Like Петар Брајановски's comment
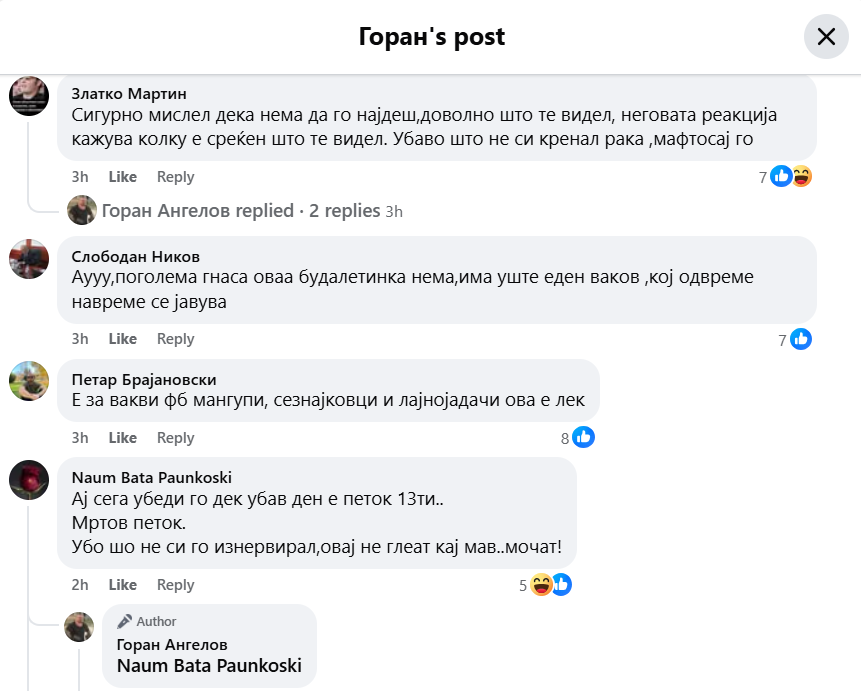Image resolution: width=861 pixels, height=691 pixels. [123, 438]
